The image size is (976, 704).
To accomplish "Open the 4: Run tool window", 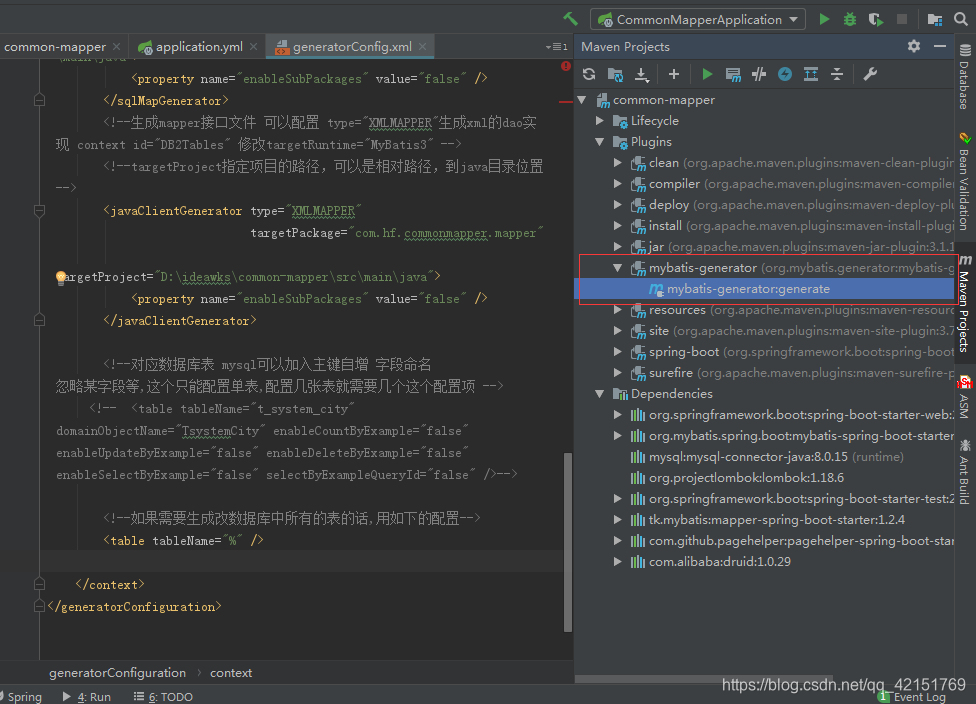I will coord(87,697).
